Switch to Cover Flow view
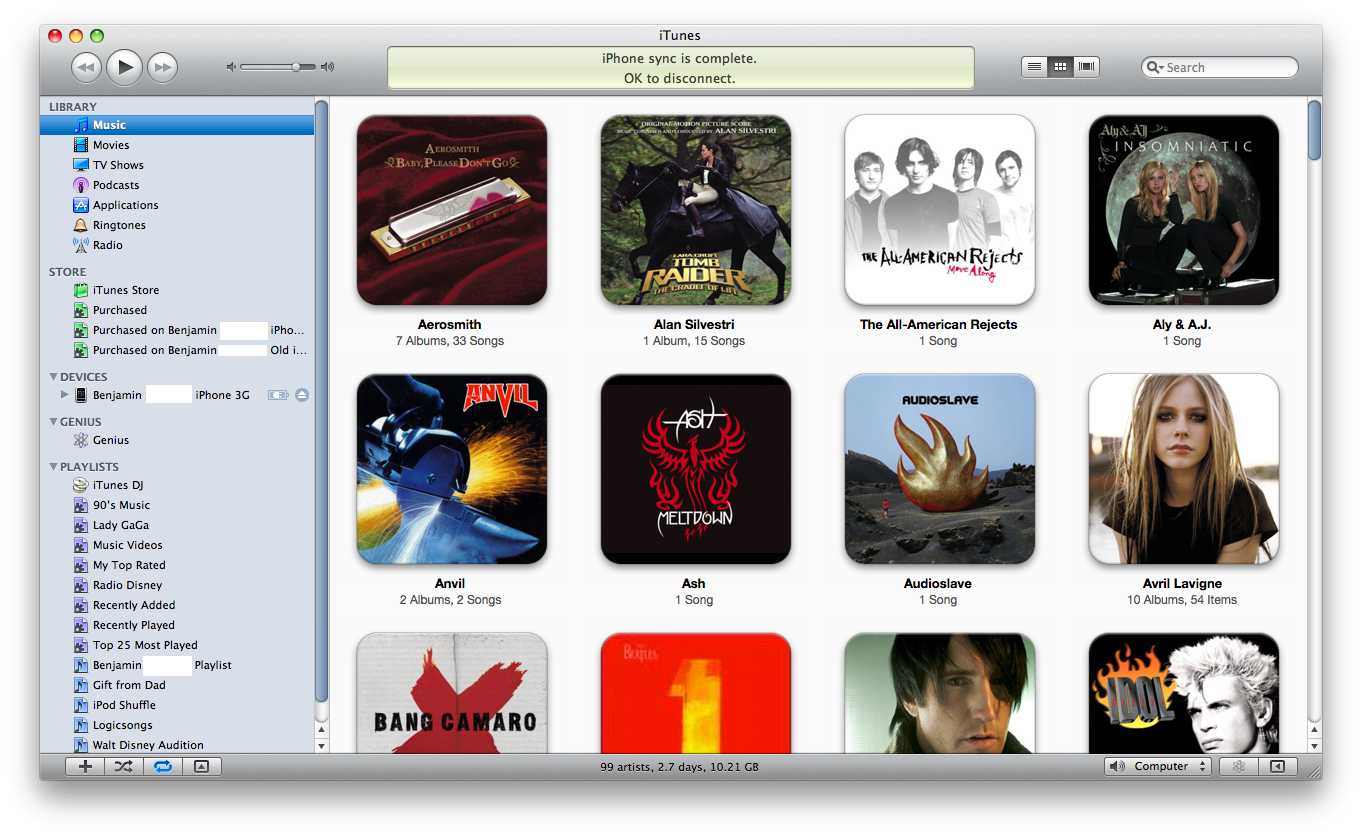This screenshot has height=835, width=1362. 1087,67
